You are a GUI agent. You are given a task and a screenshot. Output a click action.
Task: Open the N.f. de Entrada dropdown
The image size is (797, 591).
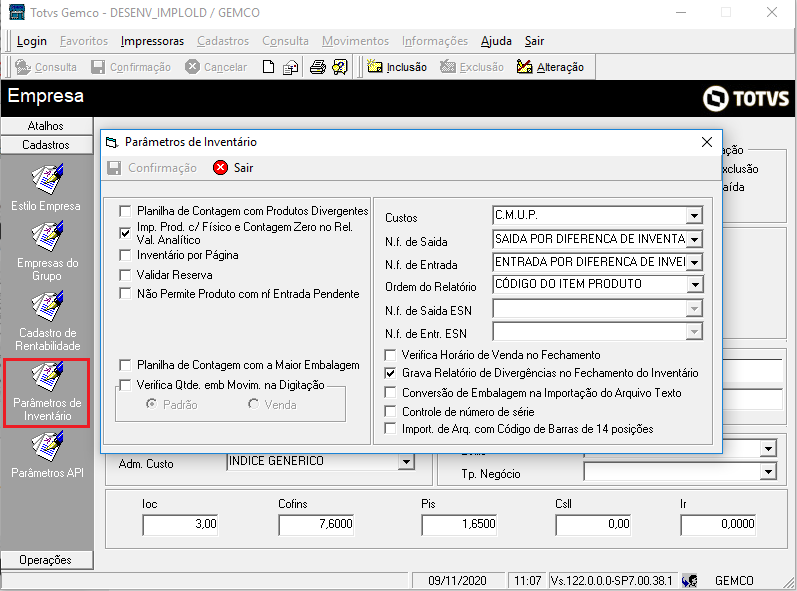tap(694, 262)
